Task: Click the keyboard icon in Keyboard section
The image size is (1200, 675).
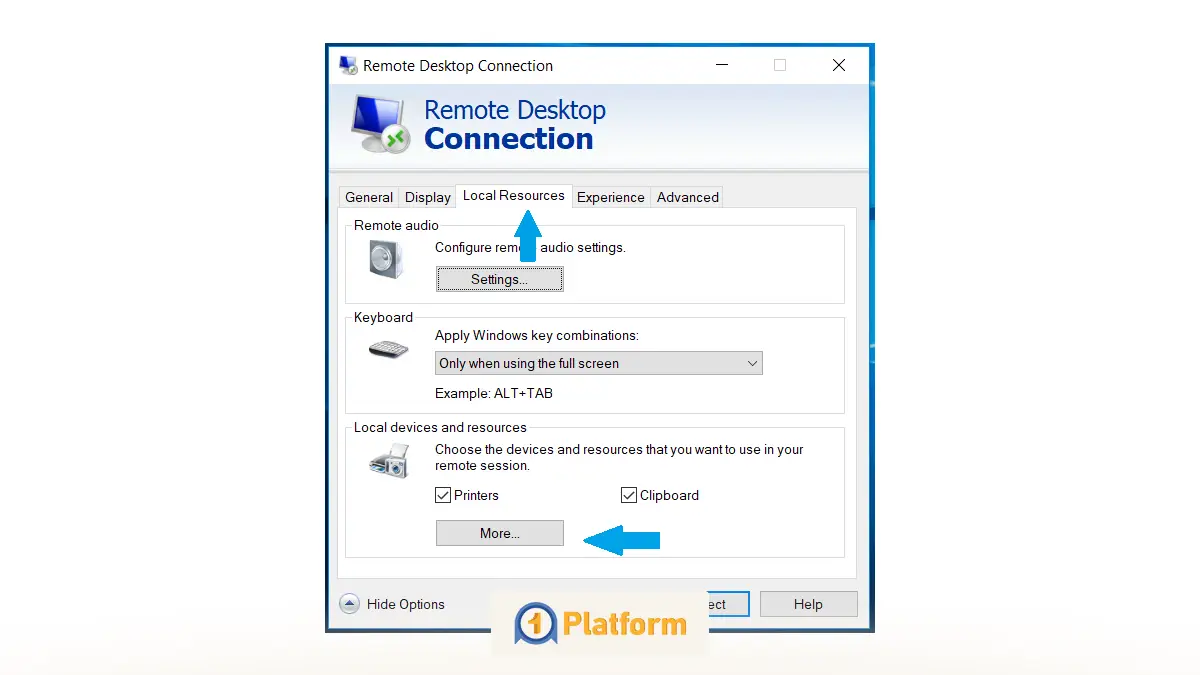Action: (x=386, y=350)
